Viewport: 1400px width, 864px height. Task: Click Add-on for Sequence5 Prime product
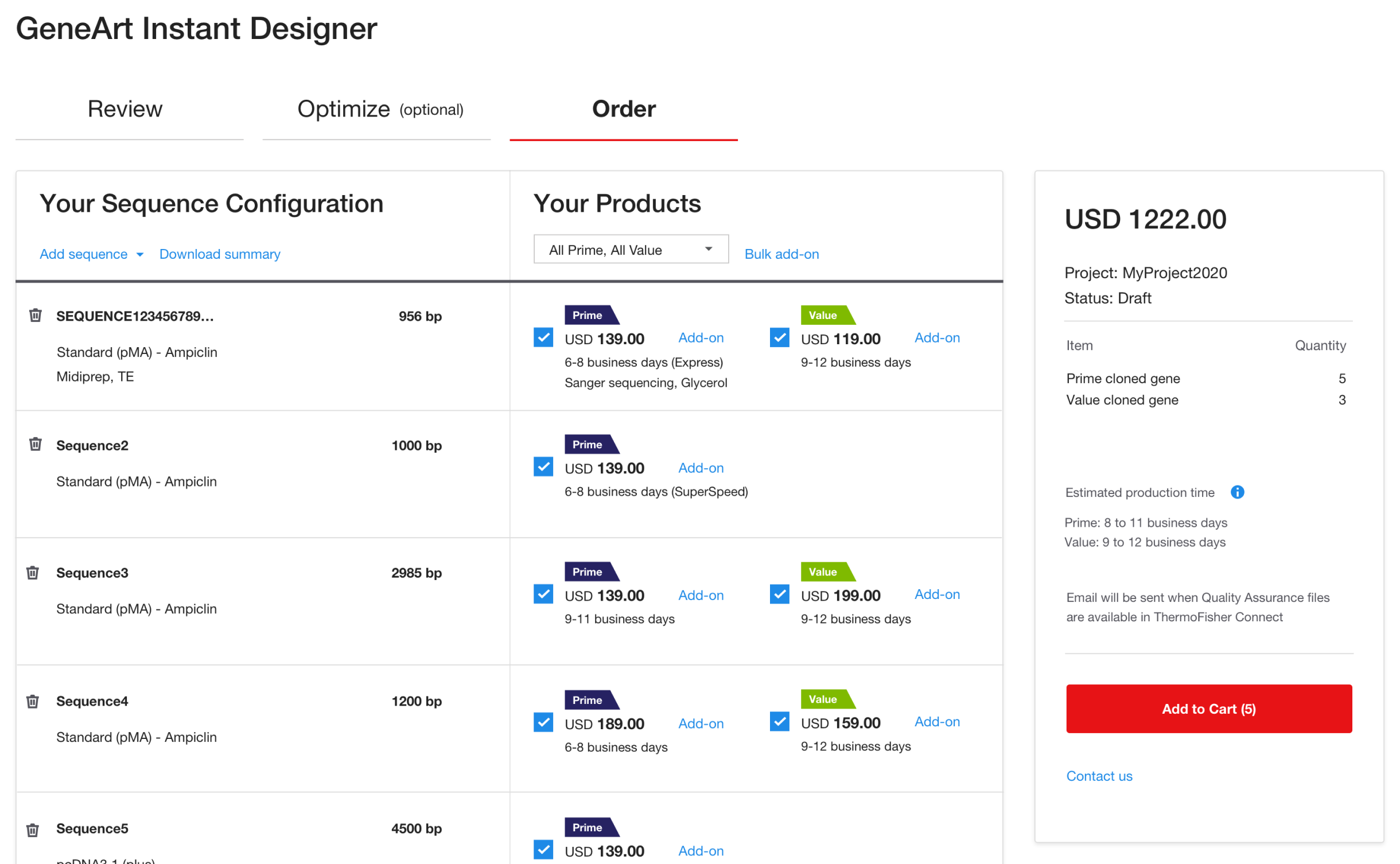point(701,851)
